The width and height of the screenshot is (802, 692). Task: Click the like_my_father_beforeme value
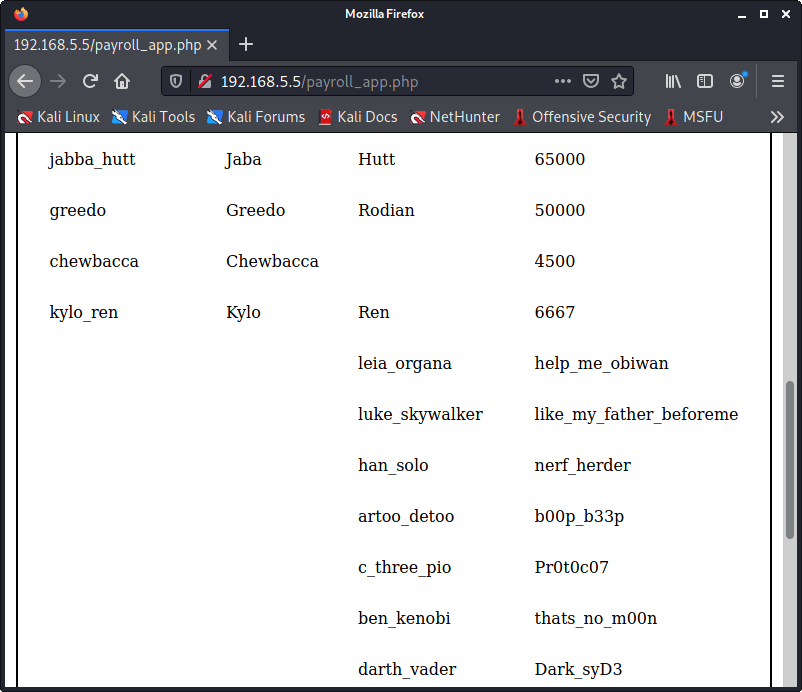point(636,415)
